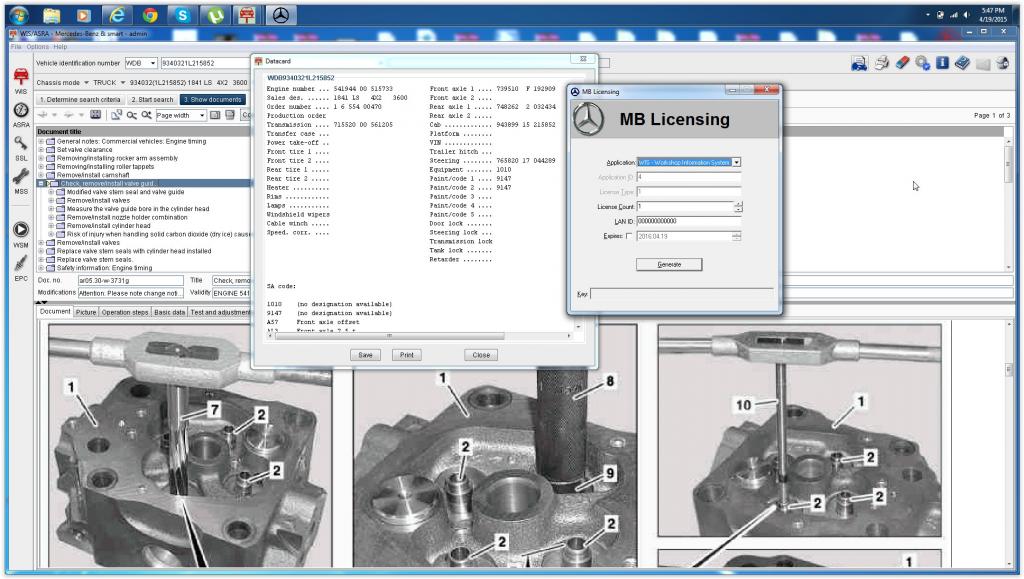The height and width of the screenshot is (579, 1024).
Task: Open the Options menu
Action: (x=37, y=47)
